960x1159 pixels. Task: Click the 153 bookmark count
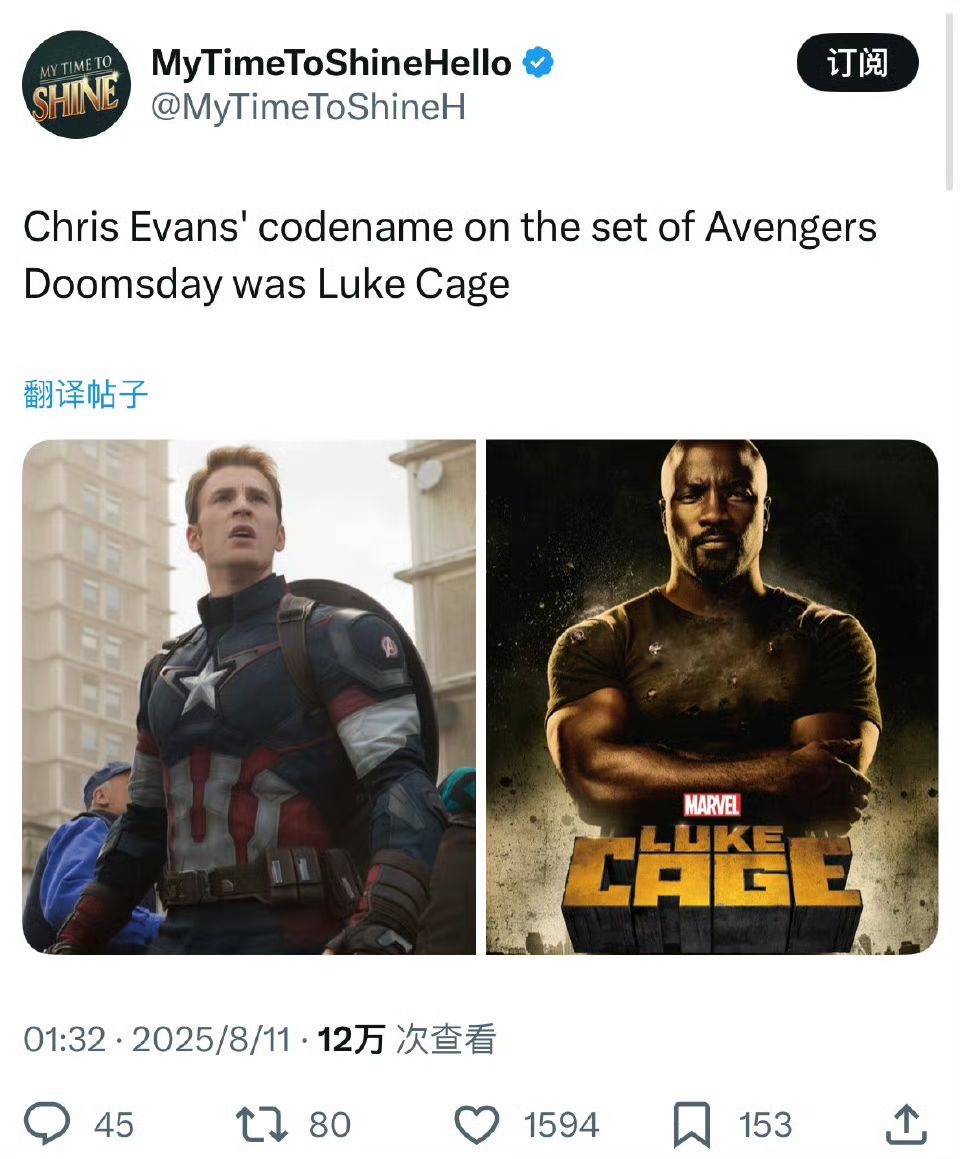click(765, 1125)
